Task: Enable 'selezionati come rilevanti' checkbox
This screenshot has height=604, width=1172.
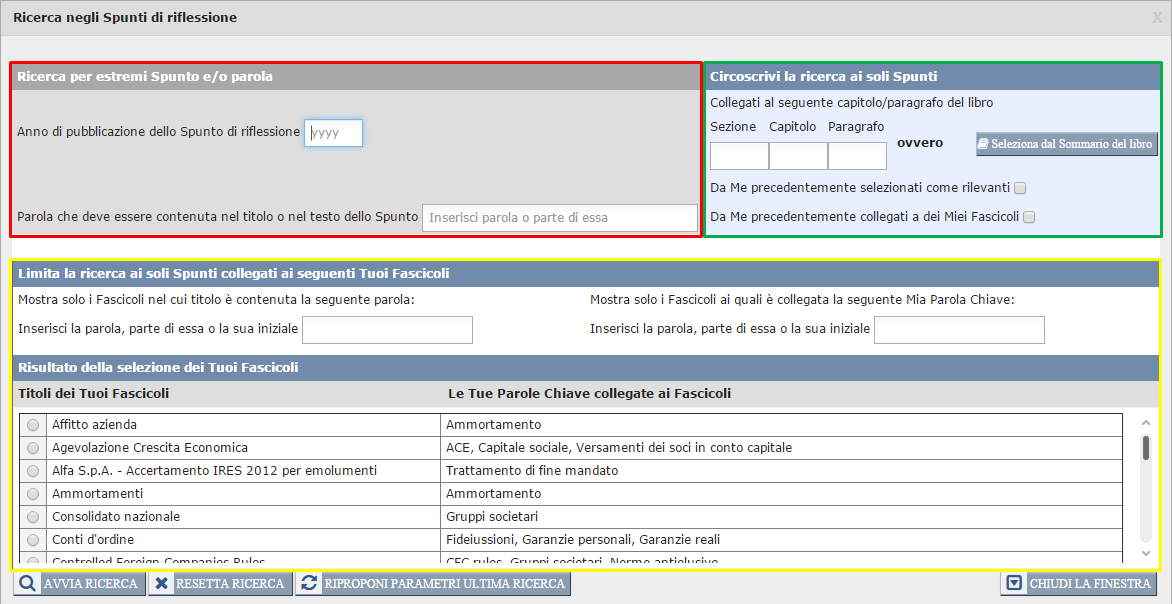Action: (x=1020, y=188)
